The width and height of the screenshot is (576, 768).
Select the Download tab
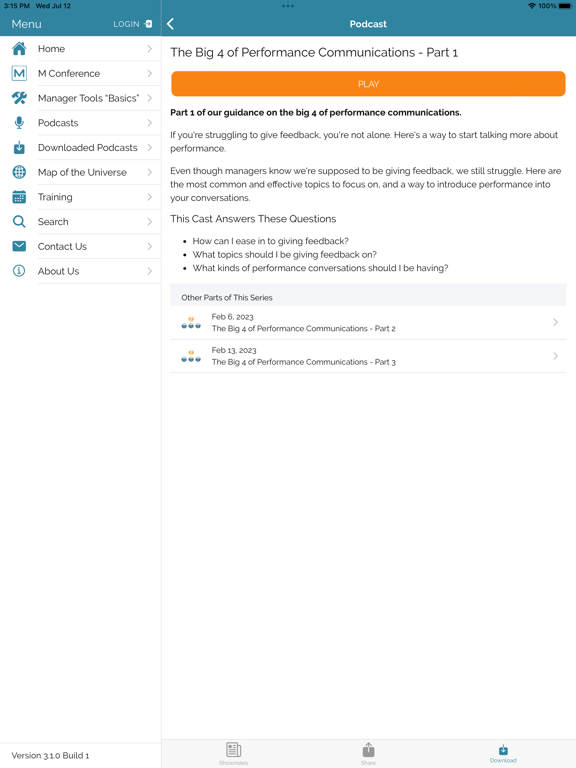tap(503, 753)
